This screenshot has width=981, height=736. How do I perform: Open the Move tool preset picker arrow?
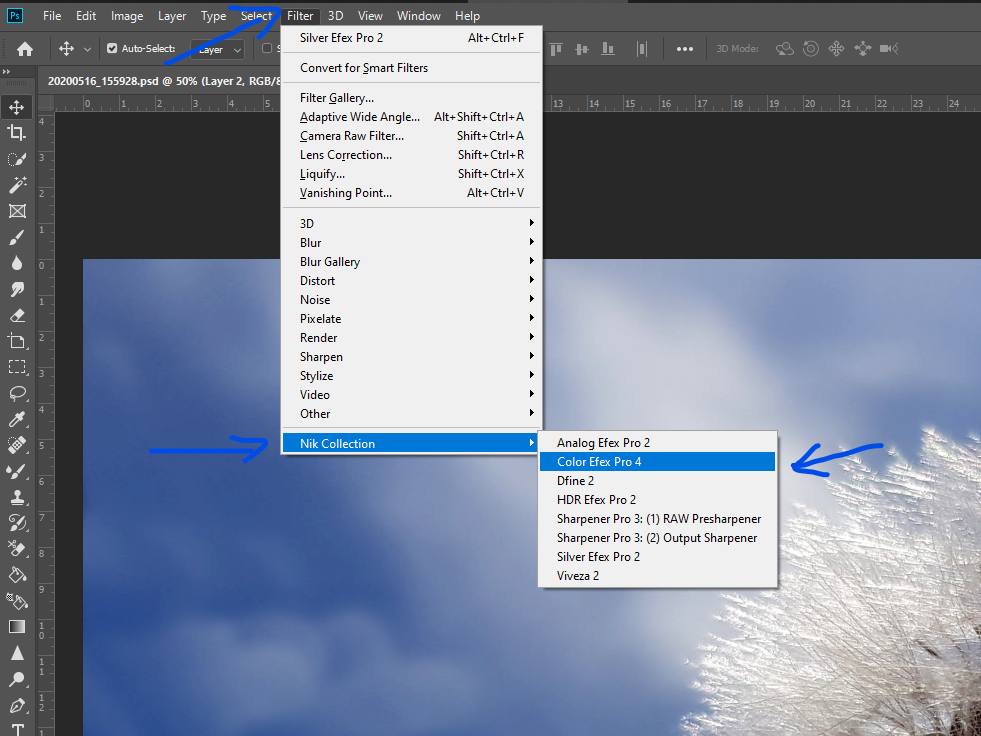[x=87, y=49]
